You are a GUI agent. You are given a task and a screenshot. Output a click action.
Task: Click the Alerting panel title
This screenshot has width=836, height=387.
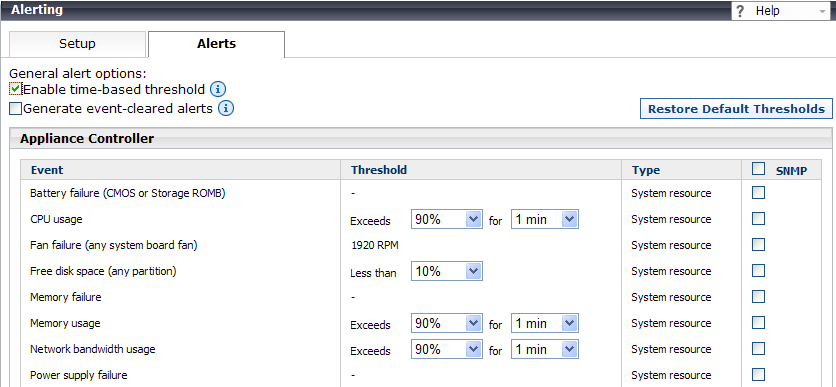37,10
